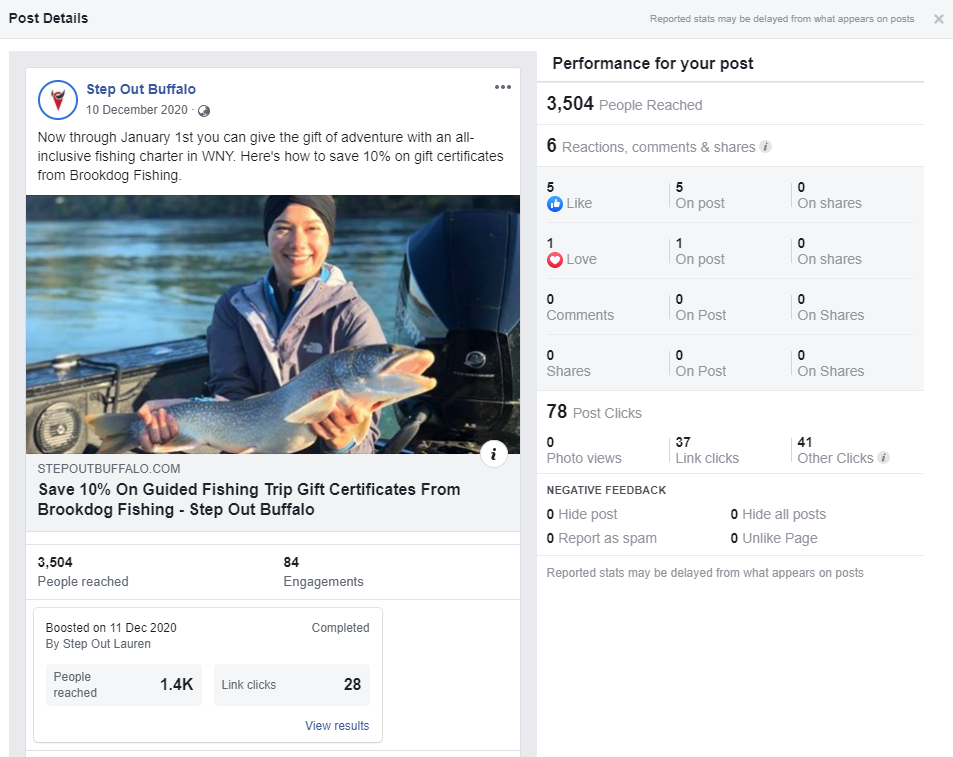Close the Post Details dialog
The height and width of the screenshot is (757, 953).
click(x=938, y=19)
